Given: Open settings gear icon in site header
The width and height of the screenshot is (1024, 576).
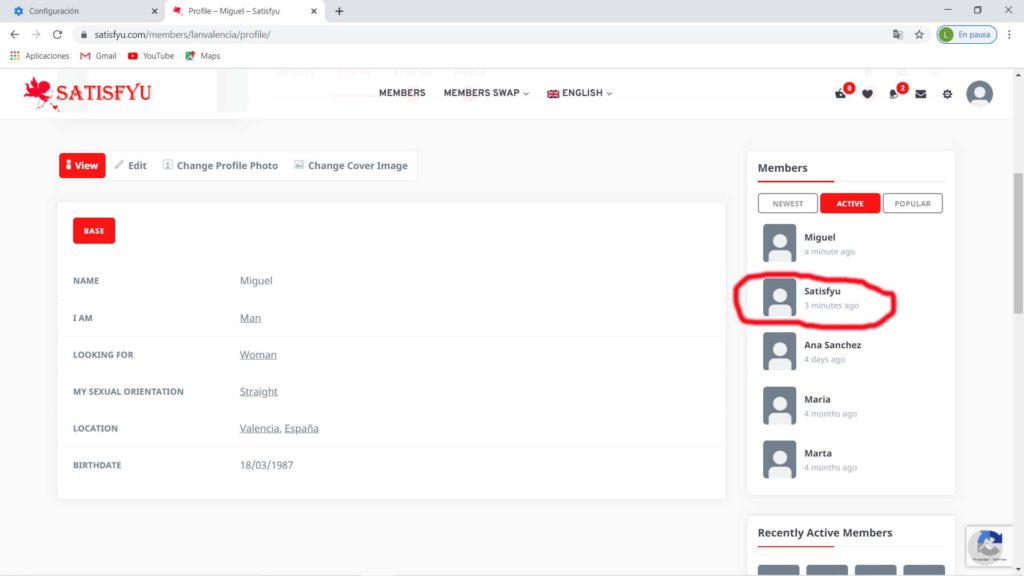Looking at the screenshot, I should (947, 94).
